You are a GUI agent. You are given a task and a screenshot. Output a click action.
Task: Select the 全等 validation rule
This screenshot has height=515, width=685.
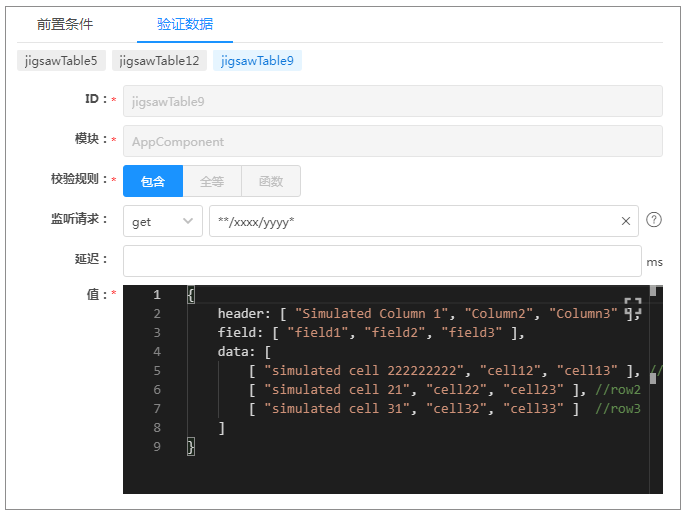pos(212,181)
